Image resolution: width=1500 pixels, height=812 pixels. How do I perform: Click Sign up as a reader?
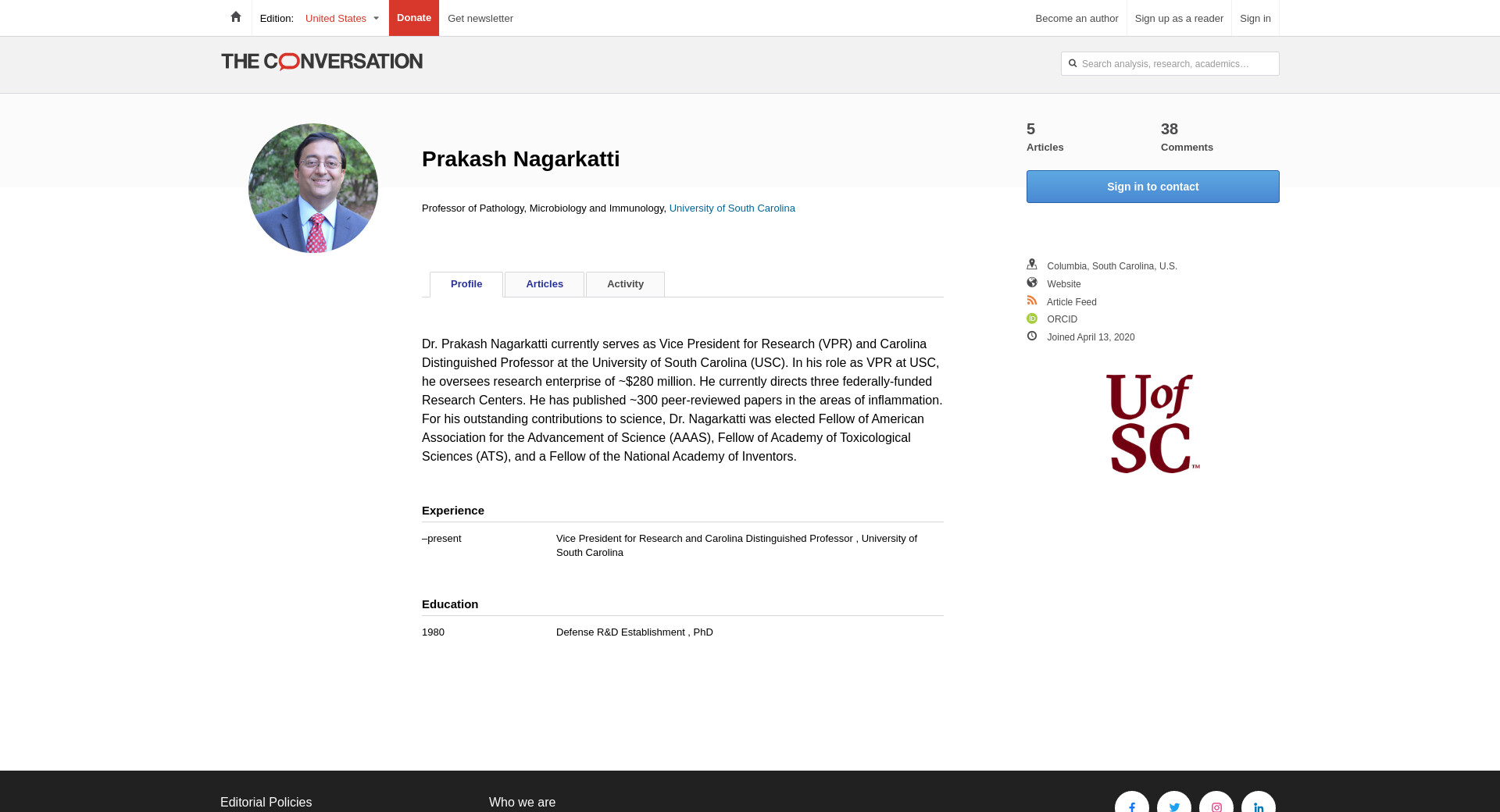point(1179,18)
